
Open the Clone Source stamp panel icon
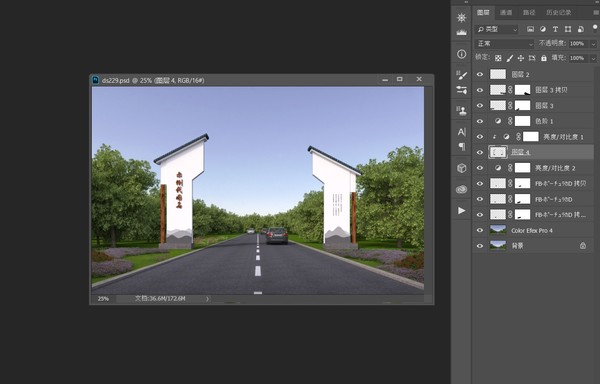(461, 111)
